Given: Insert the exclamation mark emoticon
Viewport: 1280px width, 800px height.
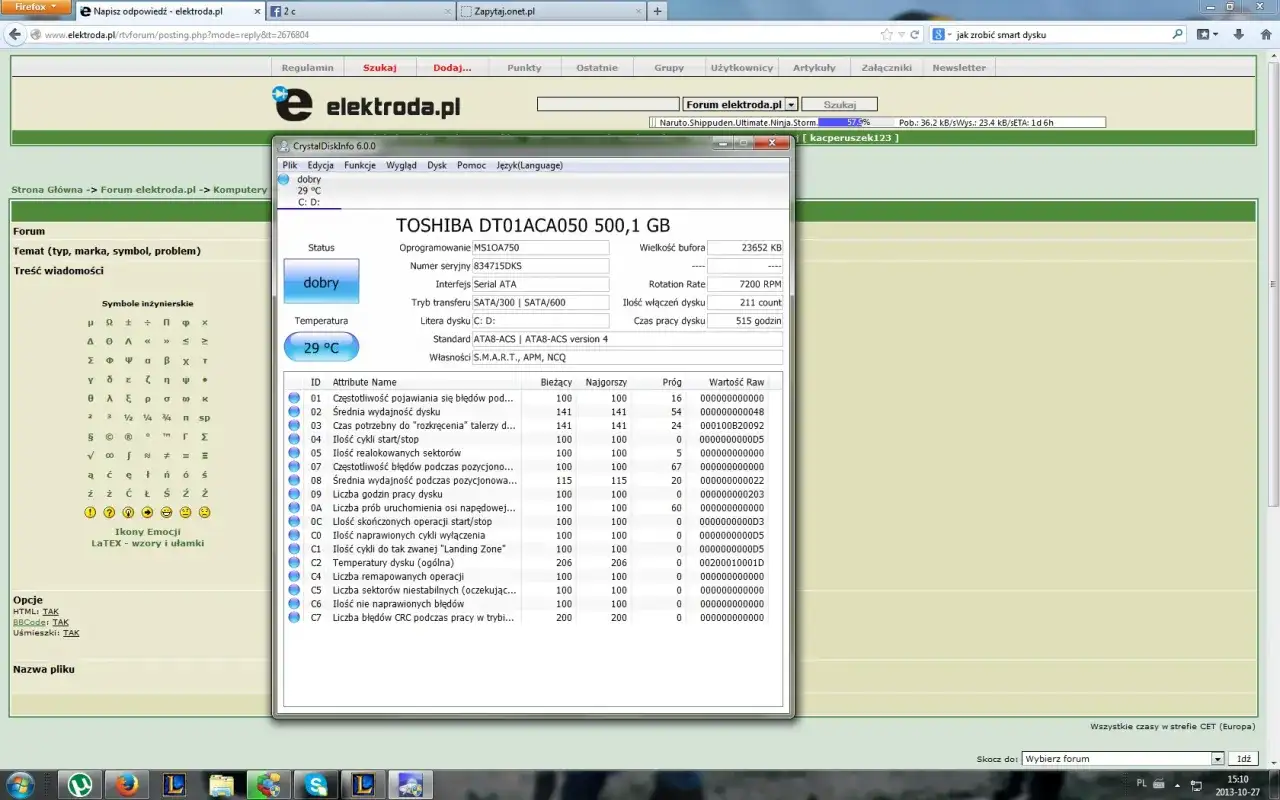Looking at the screenshot, I should (90, 512).
